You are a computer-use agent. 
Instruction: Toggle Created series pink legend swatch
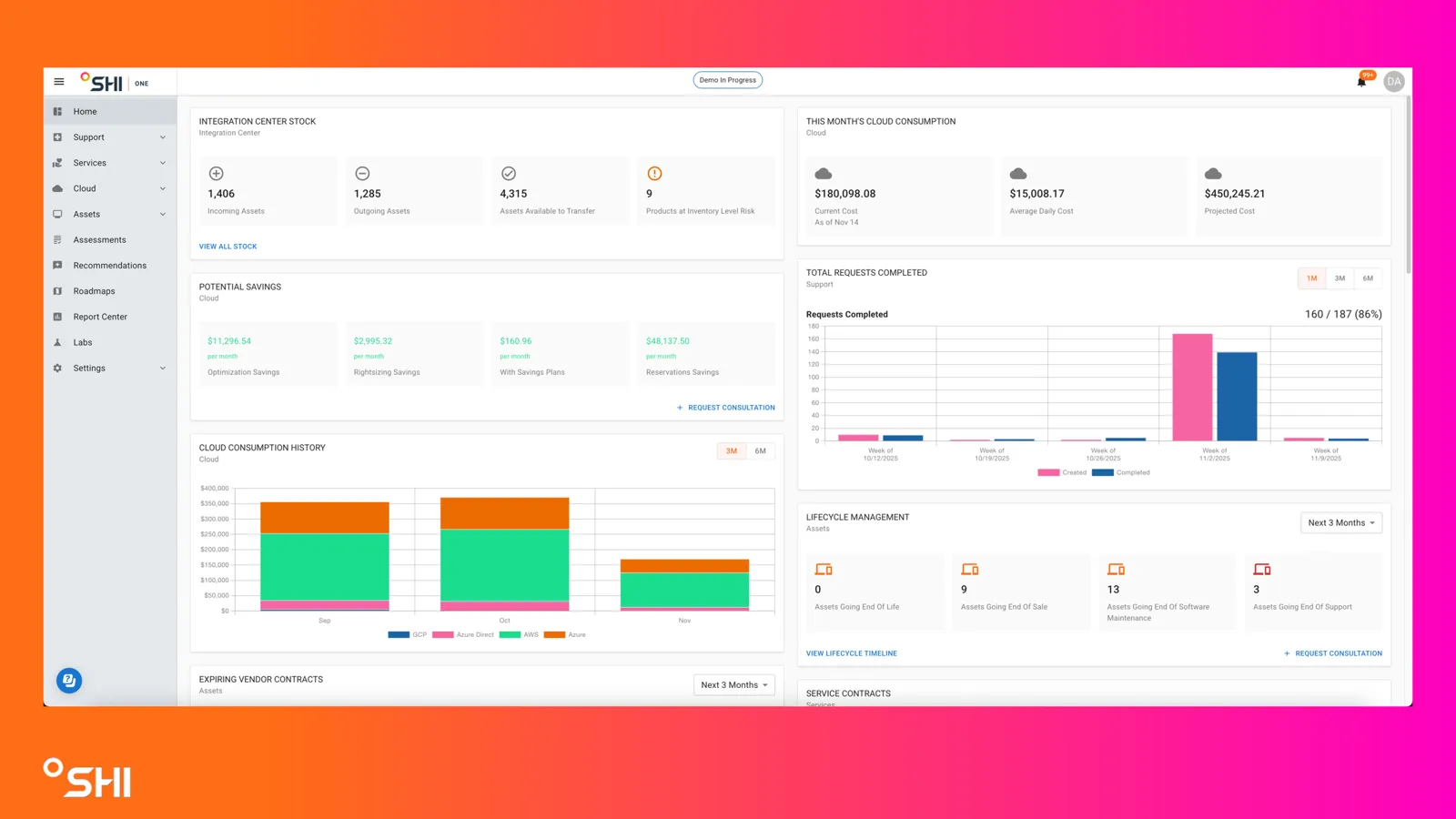pos(1048,472)
